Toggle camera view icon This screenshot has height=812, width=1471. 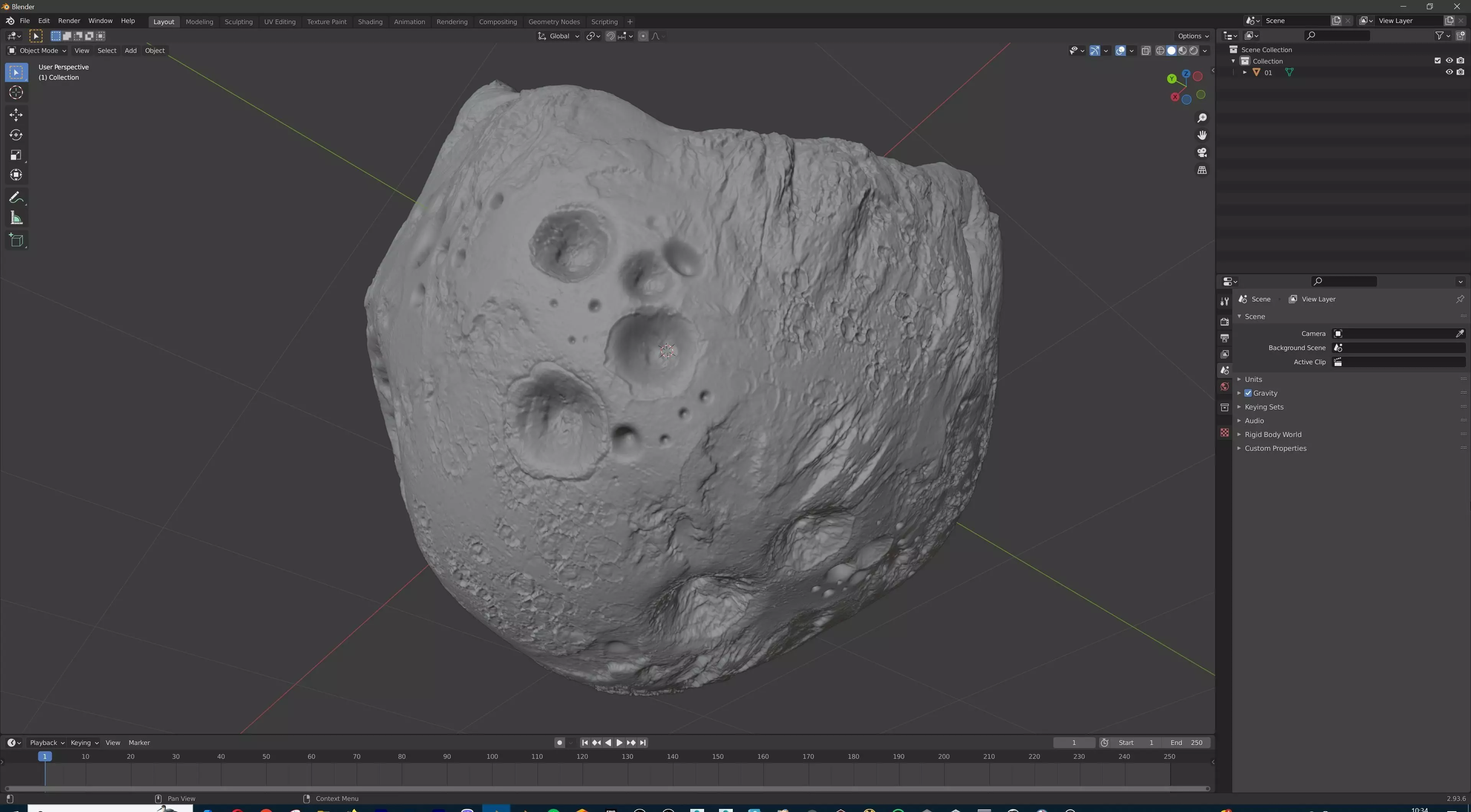tap(1202, 152)
